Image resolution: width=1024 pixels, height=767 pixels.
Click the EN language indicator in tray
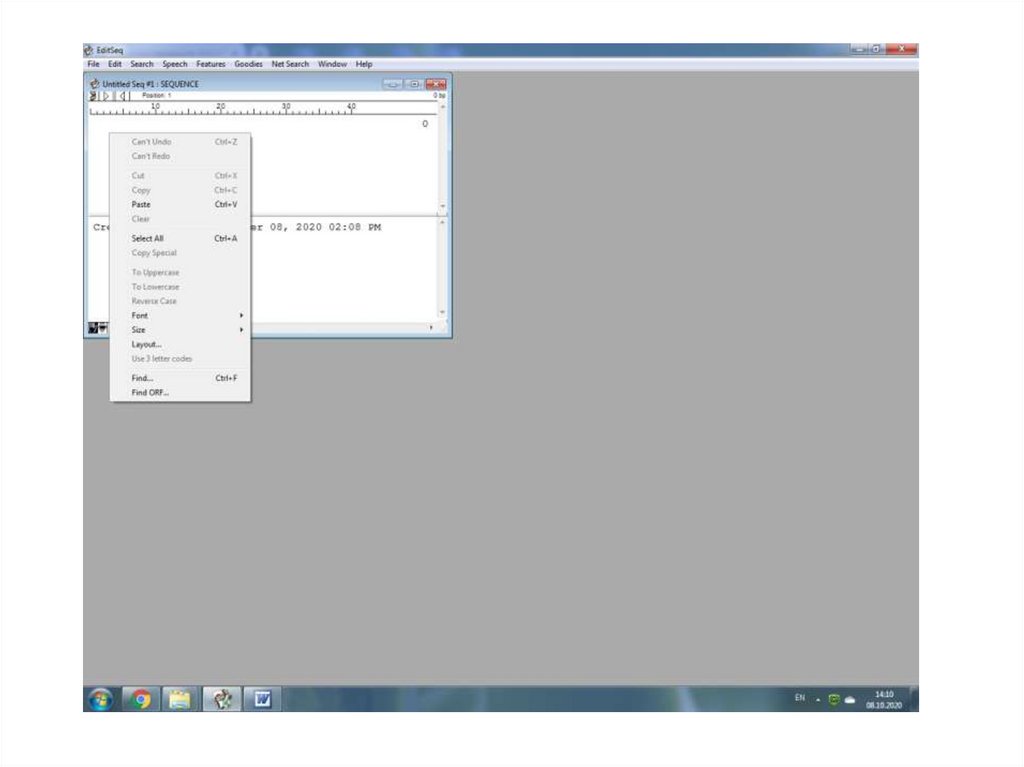click(800, 698)
